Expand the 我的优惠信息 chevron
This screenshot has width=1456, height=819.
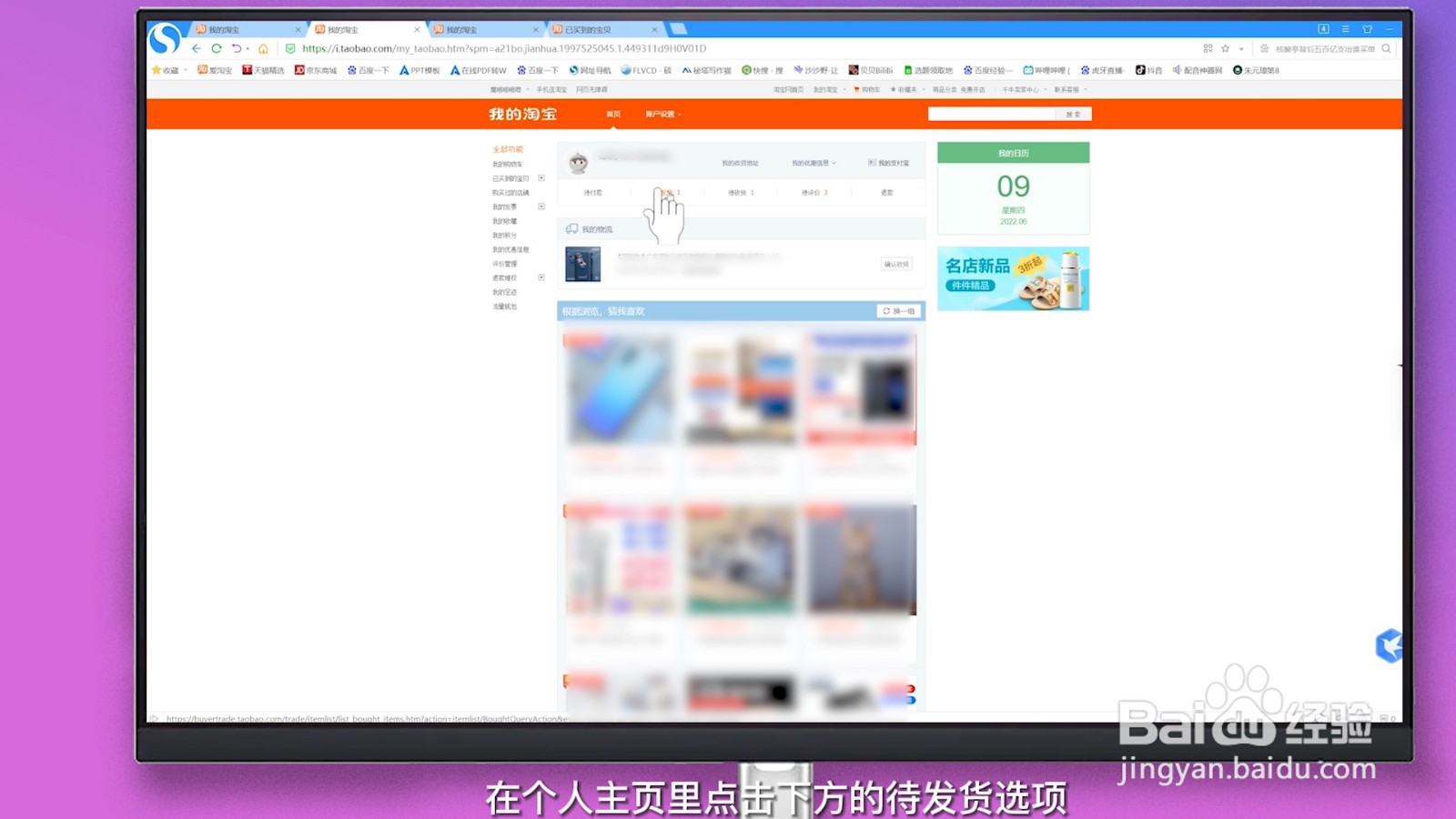(834, 163)
